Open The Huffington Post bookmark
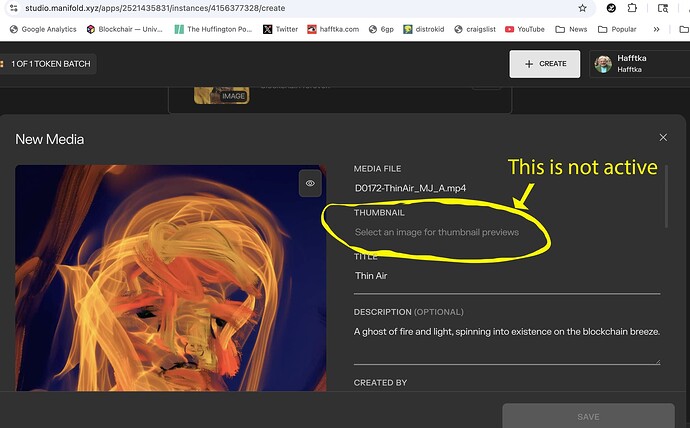Viewport: 690px width, 428px height. point(213,29)
